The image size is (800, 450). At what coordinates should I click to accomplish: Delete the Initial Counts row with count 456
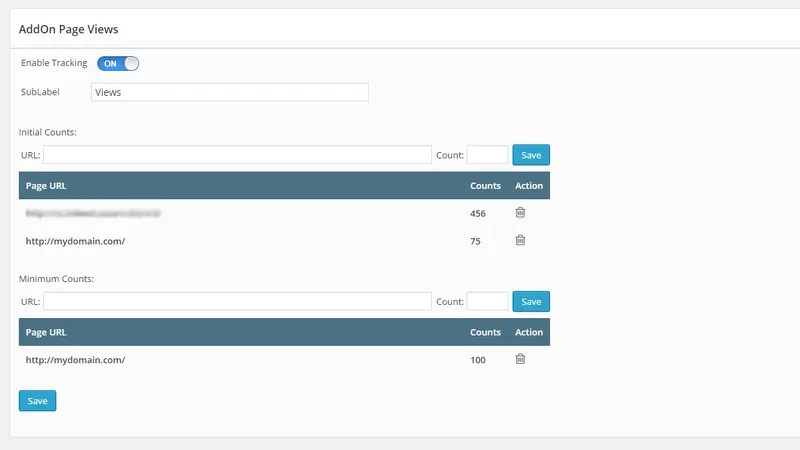[520, 212]
